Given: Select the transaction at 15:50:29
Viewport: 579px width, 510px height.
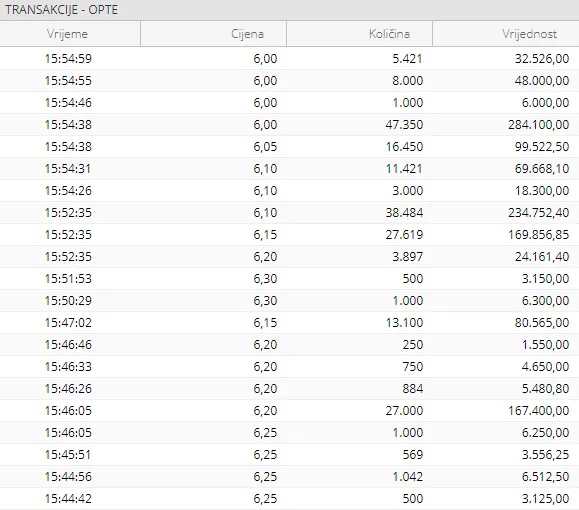Looking at the screenshot, I should (x=290, y=301).
